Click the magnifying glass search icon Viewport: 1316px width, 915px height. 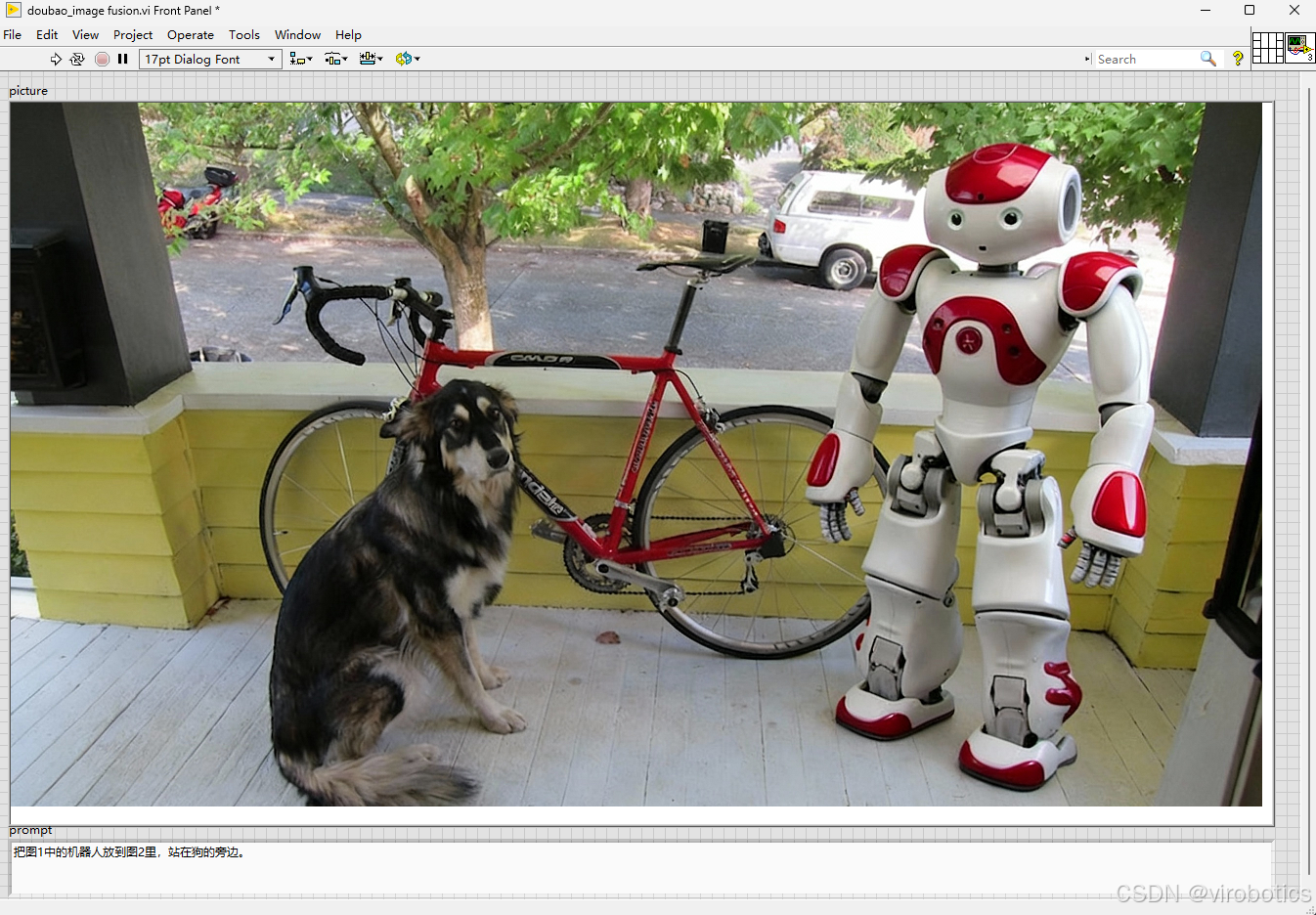pyautogui.click(x=1208, y=59)
